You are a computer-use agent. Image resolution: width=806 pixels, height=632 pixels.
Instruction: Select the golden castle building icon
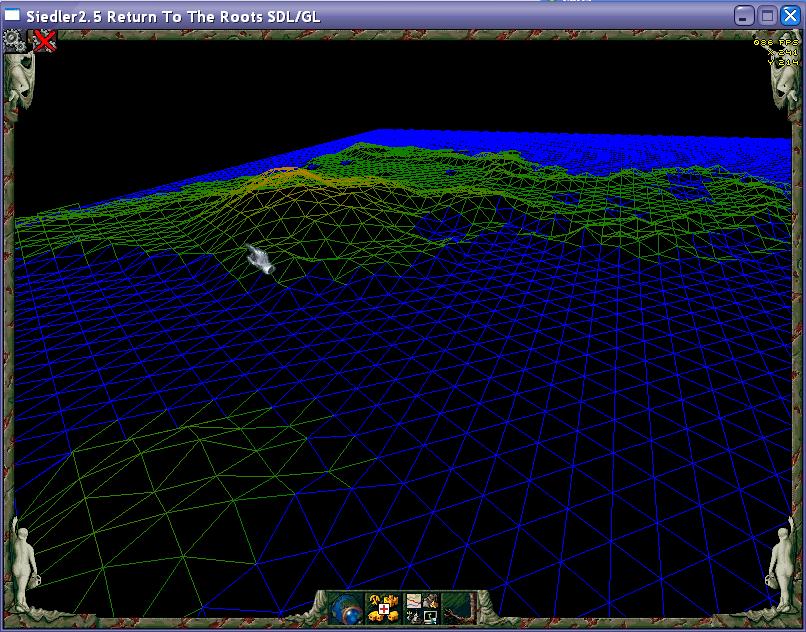[x=391, y=599]
